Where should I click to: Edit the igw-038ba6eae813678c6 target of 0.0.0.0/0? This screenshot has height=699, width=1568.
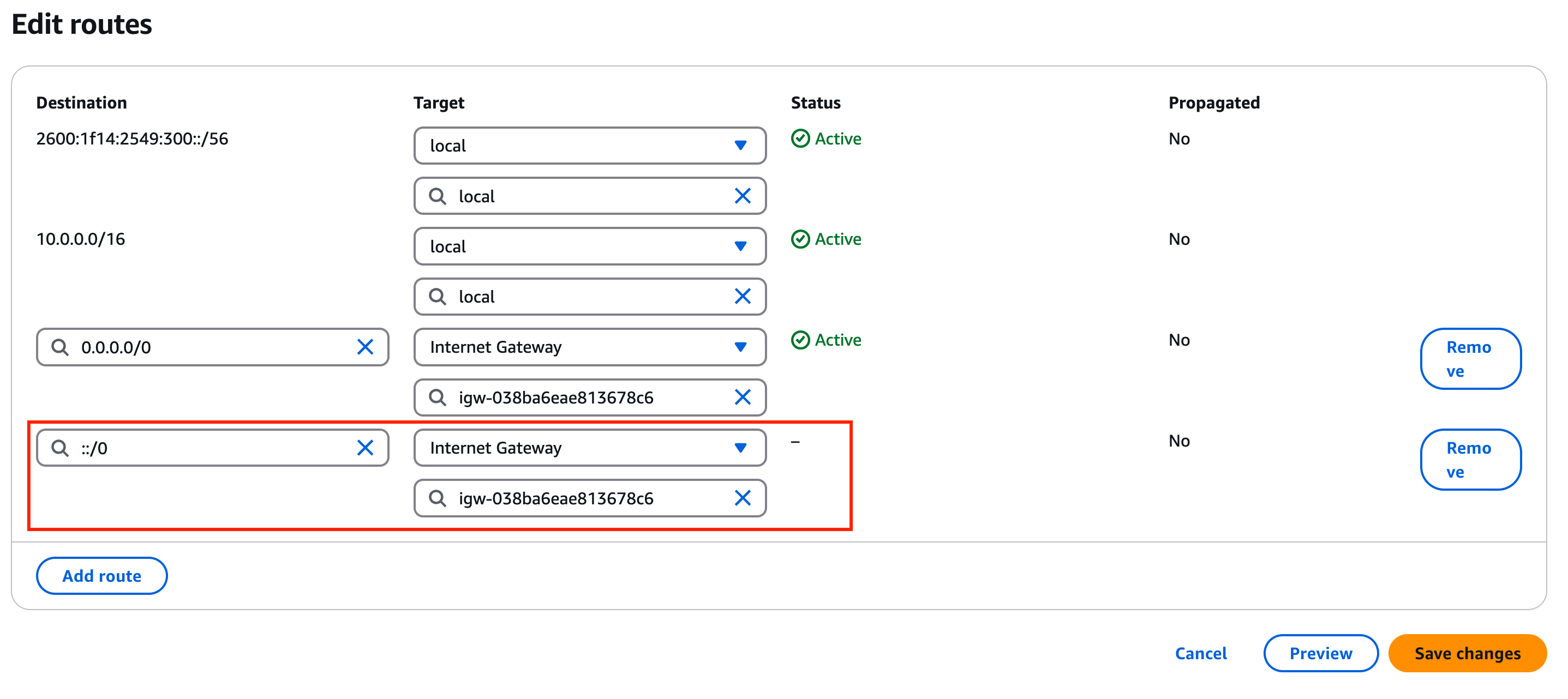pyautogui.click(x=589, y=397)
